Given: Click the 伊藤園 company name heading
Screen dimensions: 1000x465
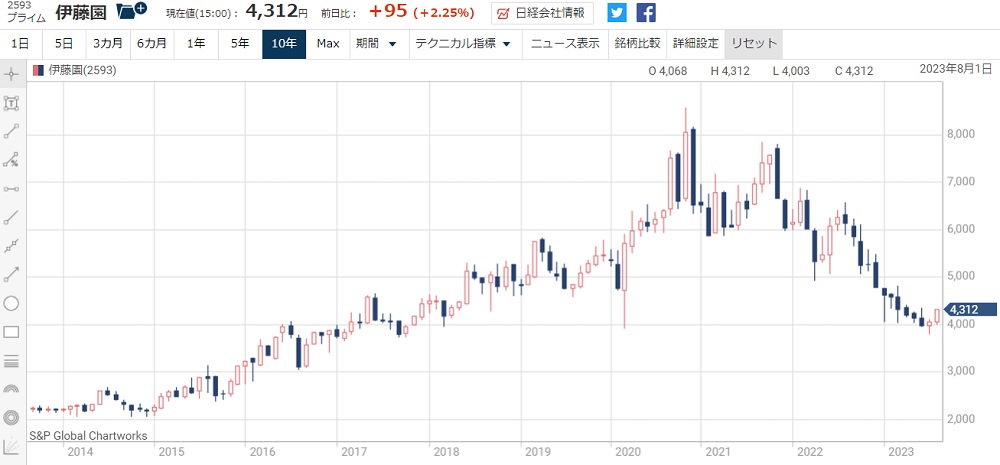Looking at the screenshot, I should (80, 12).
